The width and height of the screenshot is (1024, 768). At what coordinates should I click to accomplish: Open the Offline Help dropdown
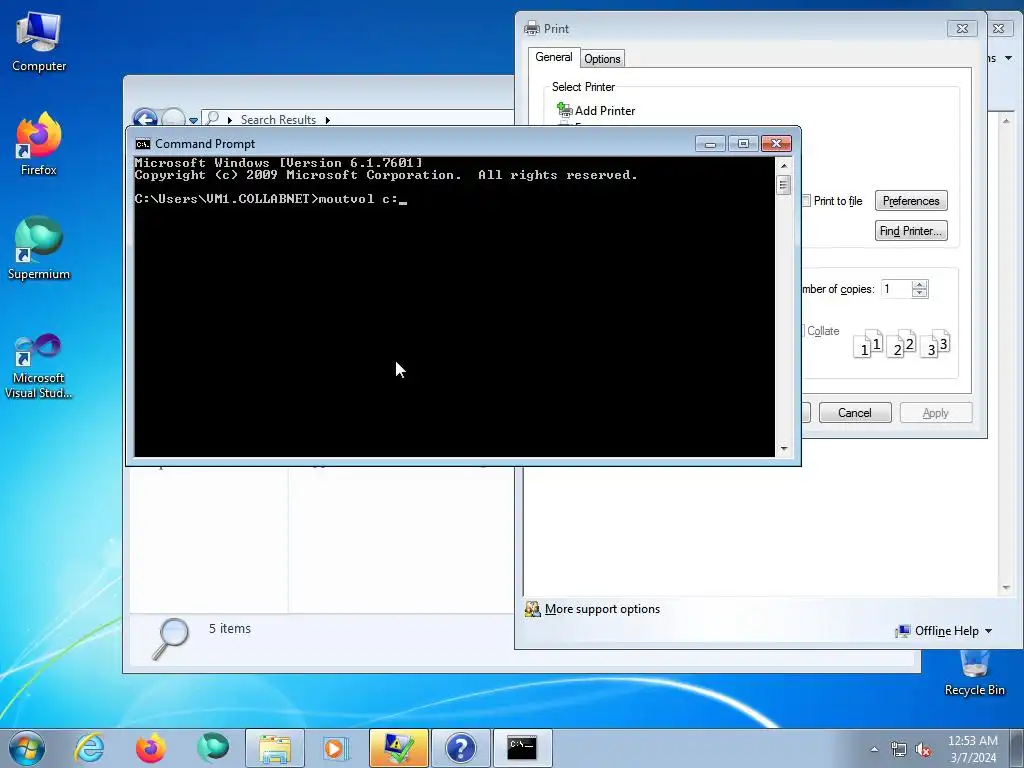[944, 631]
